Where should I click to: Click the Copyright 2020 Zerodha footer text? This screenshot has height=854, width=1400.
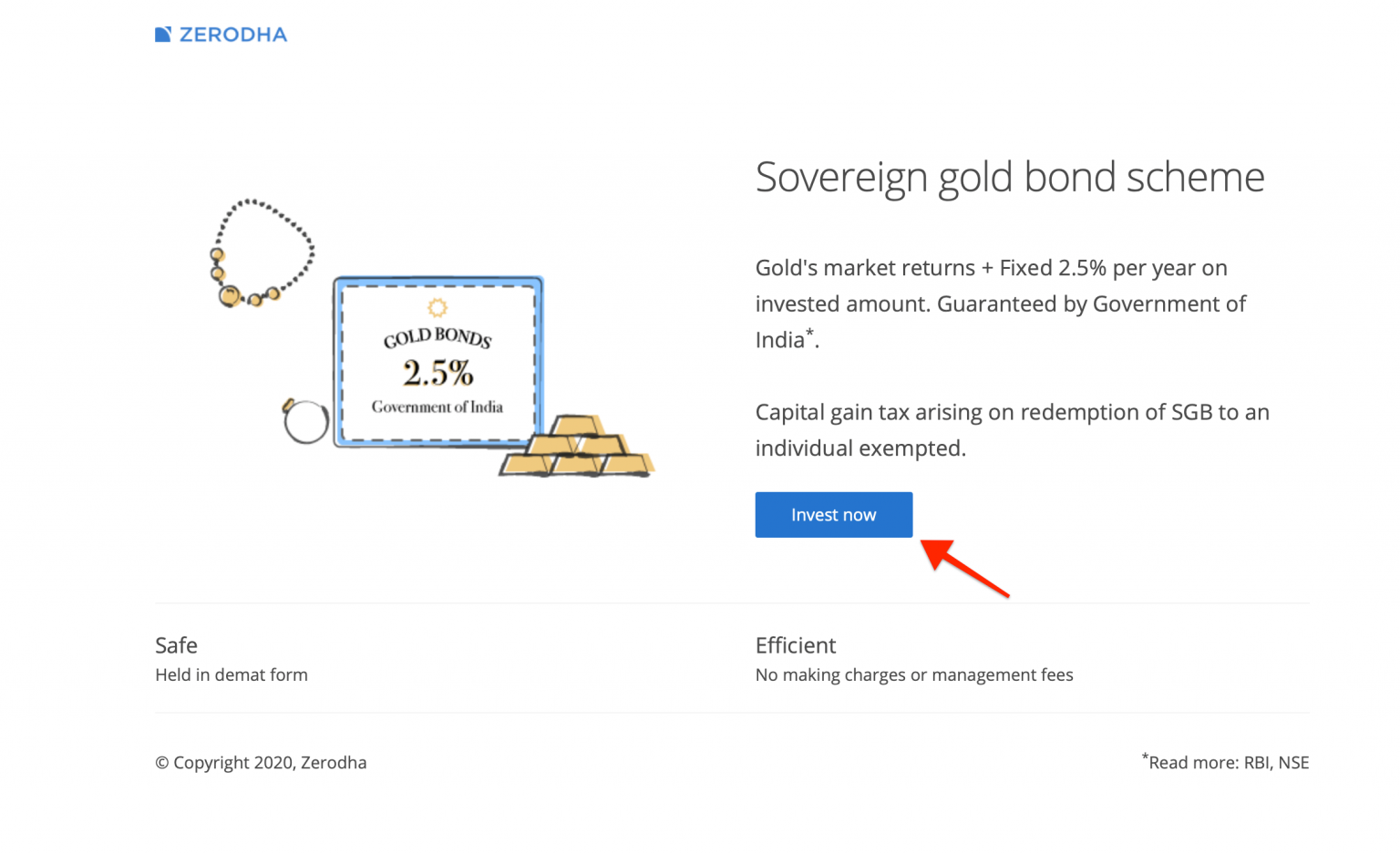click(x=261, y=763)
